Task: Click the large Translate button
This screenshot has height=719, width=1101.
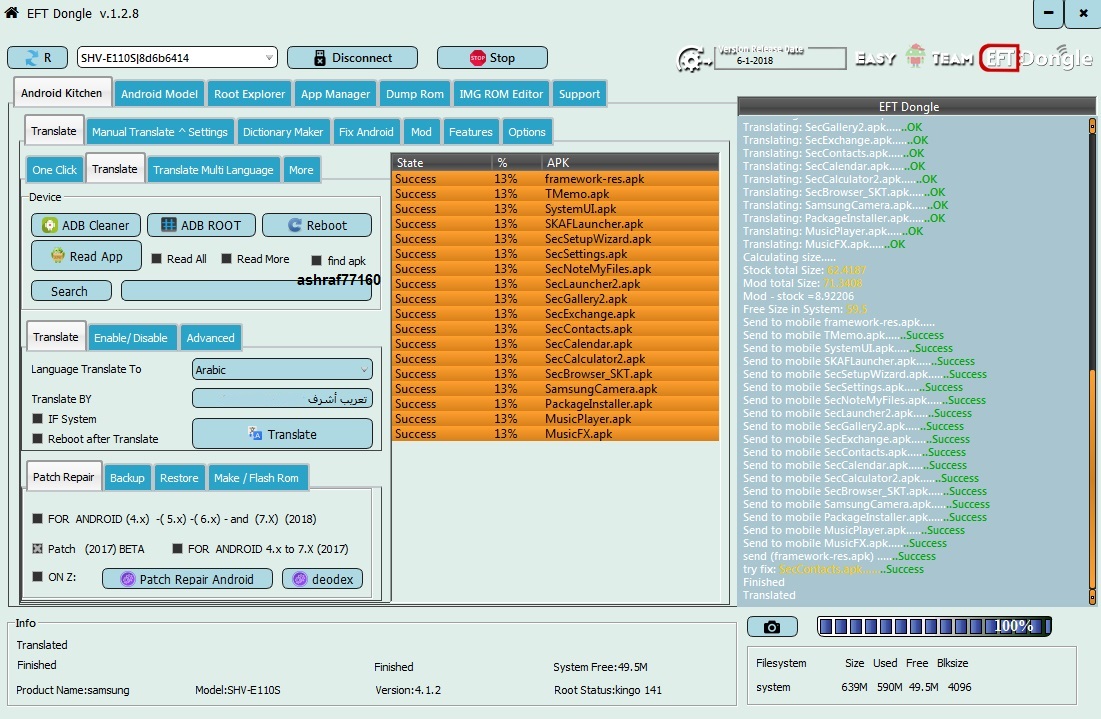Action: [282, 434]
